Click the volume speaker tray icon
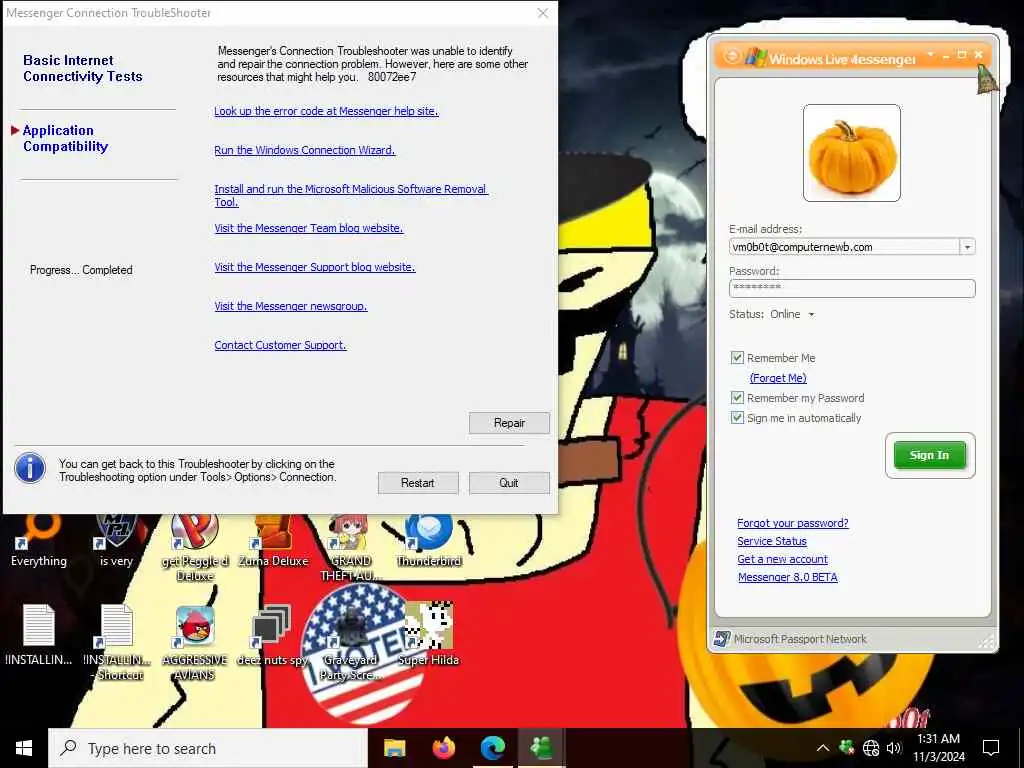This screenshot has height=768, width=1024. click(894, 748)
